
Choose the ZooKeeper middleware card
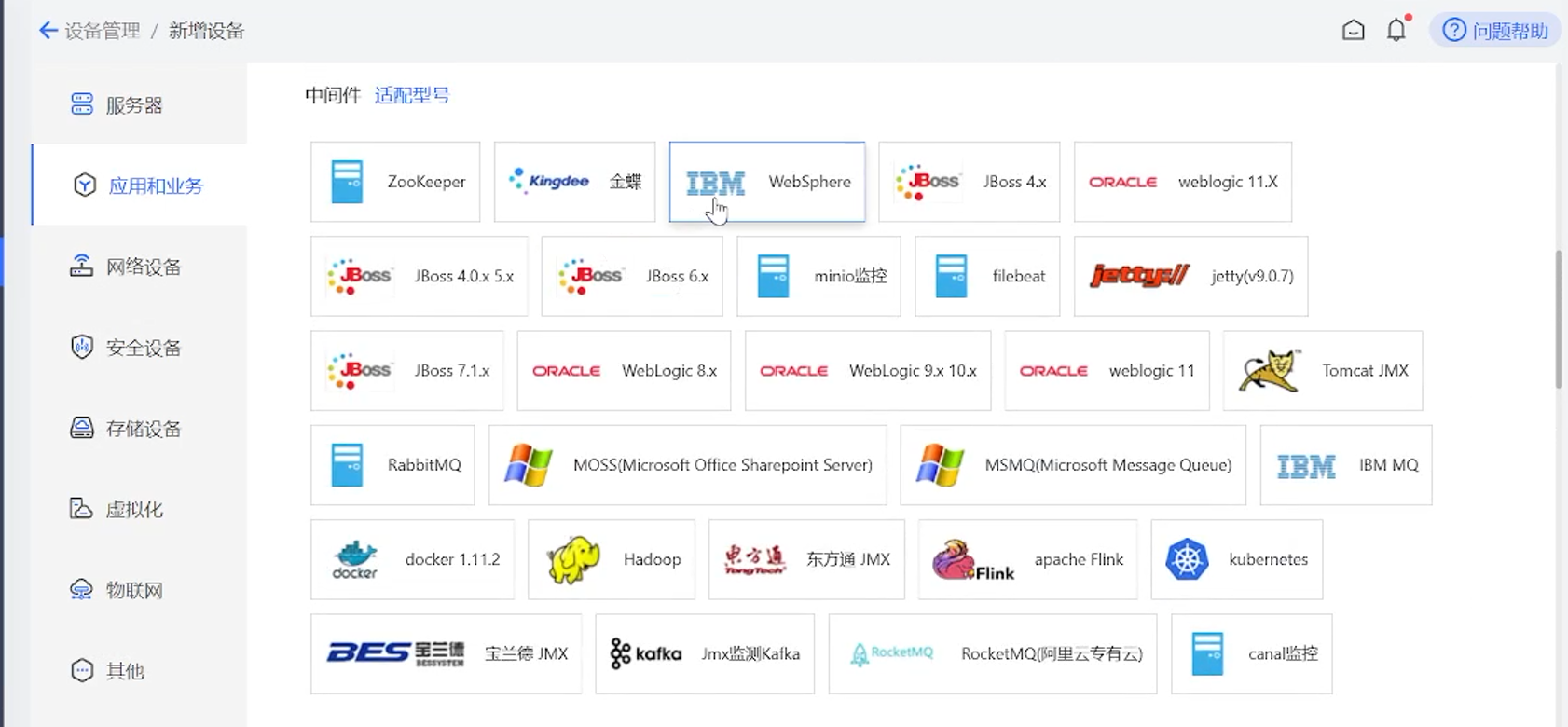(395, 182)
